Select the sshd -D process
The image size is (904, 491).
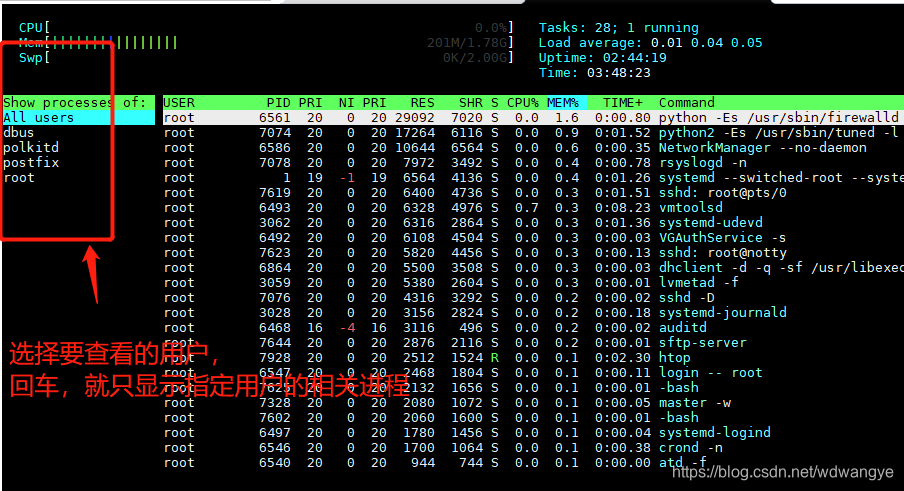[x=533, y=297]
